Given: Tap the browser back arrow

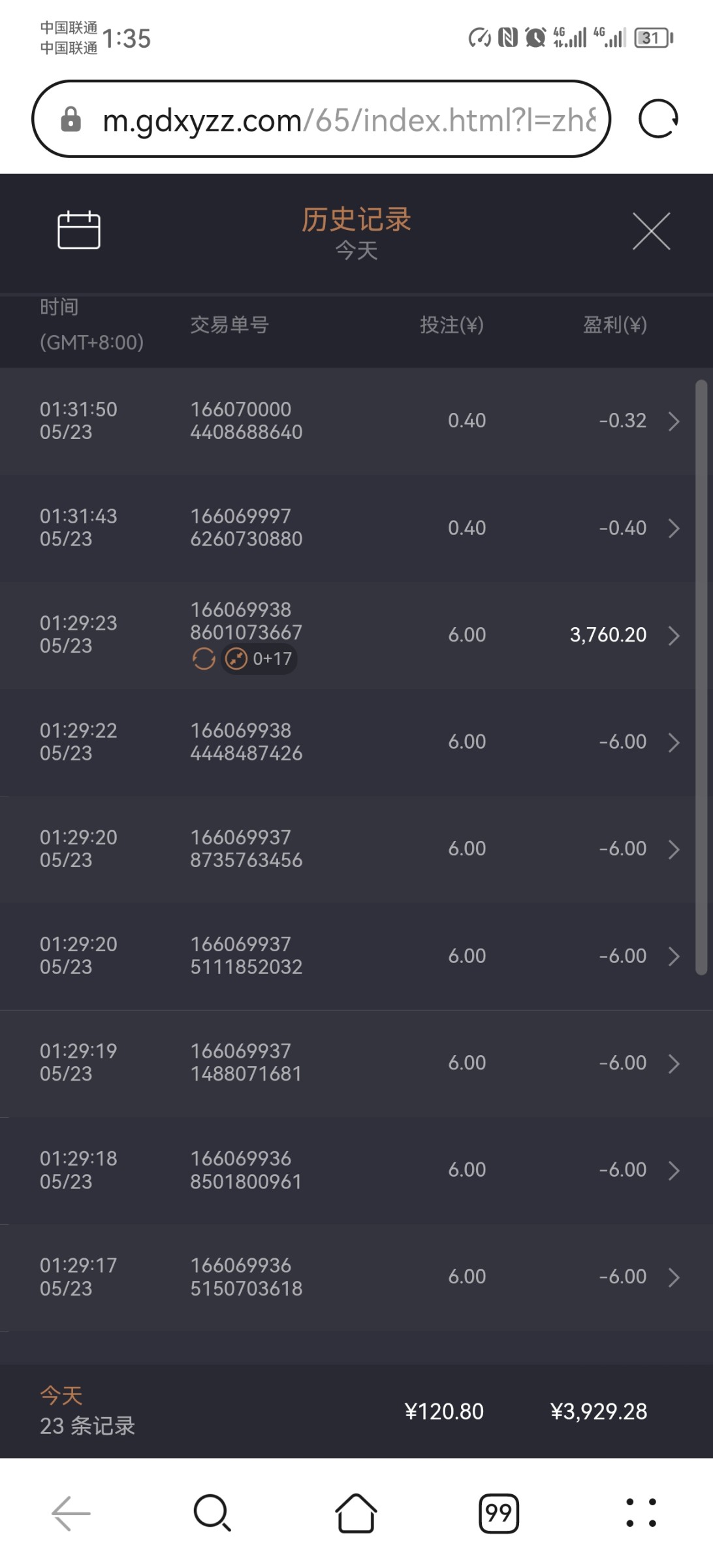Looking at the screenshot, I should click(x=71, y=1513).
